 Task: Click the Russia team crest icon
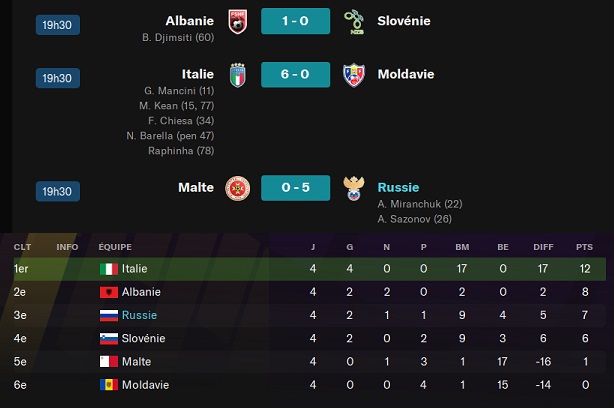353,188
